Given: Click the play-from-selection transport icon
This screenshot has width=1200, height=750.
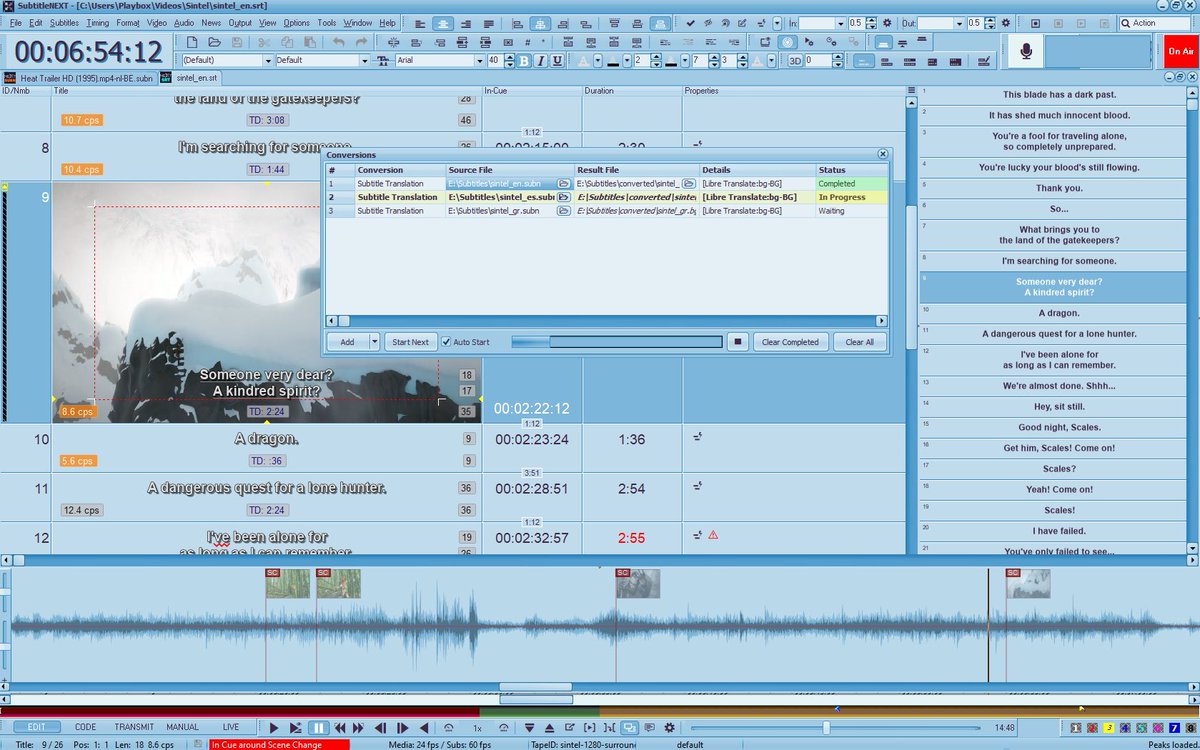Looking at the screenshot, I should 295,727.
